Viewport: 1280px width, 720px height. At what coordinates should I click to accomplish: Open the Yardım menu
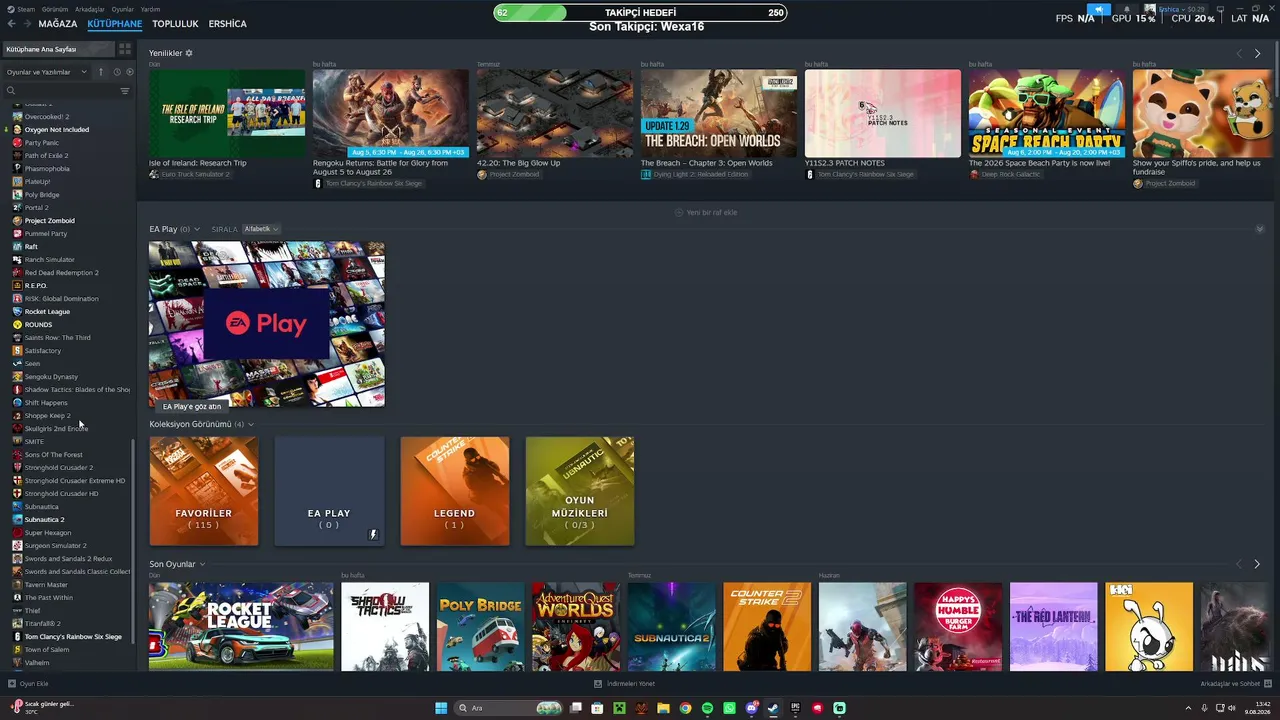point(150,9)
